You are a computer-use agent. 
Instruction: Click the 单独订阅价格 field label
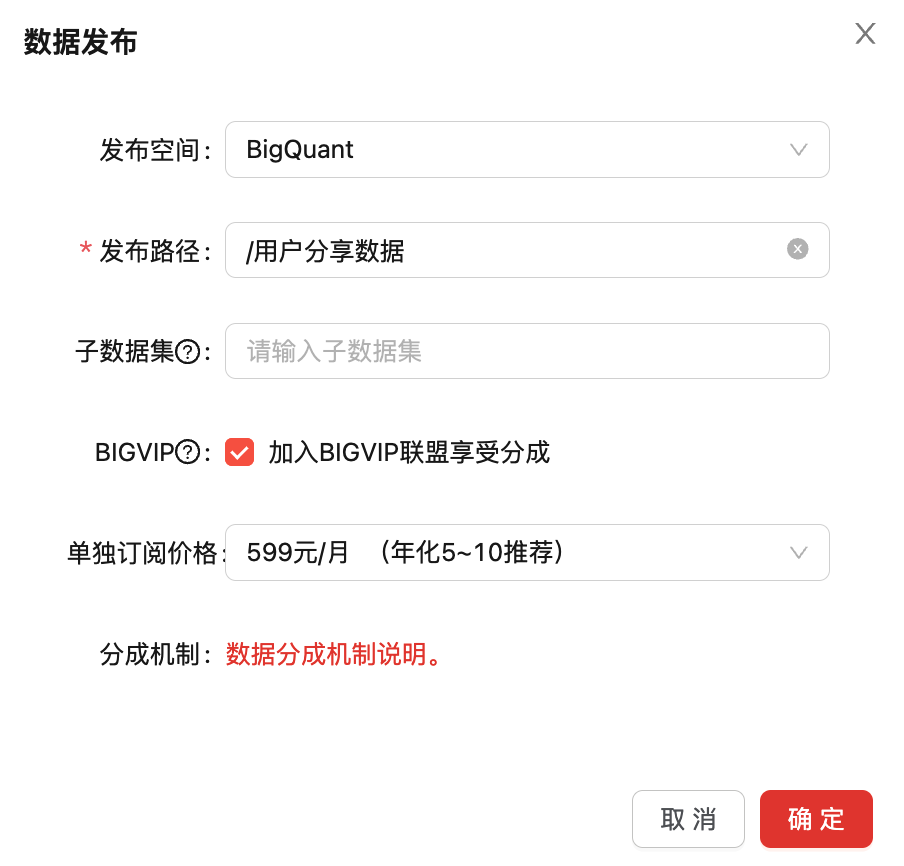pyautogui.click(x=143, y=553)
